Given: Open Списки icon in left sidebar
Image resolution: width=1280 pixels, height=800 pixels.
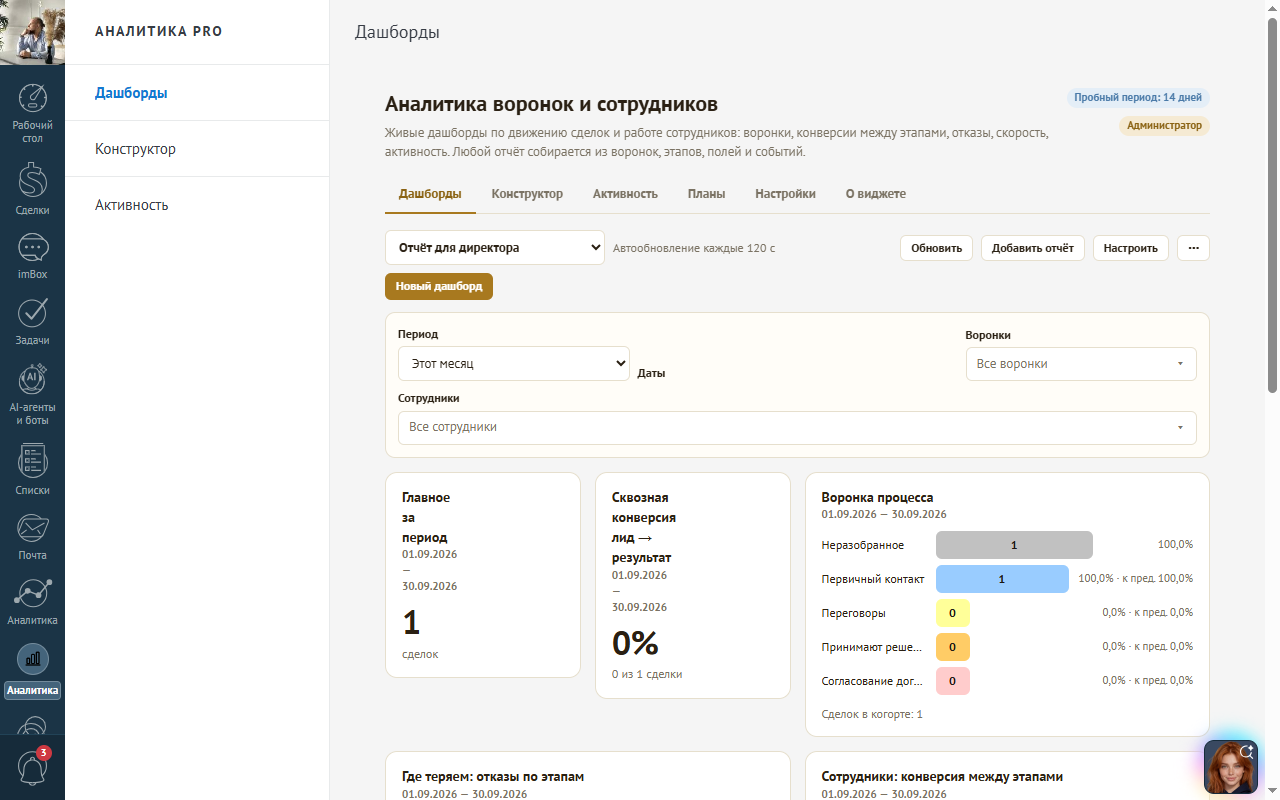Looking at the screenshot, I should (x=33, y=462).
